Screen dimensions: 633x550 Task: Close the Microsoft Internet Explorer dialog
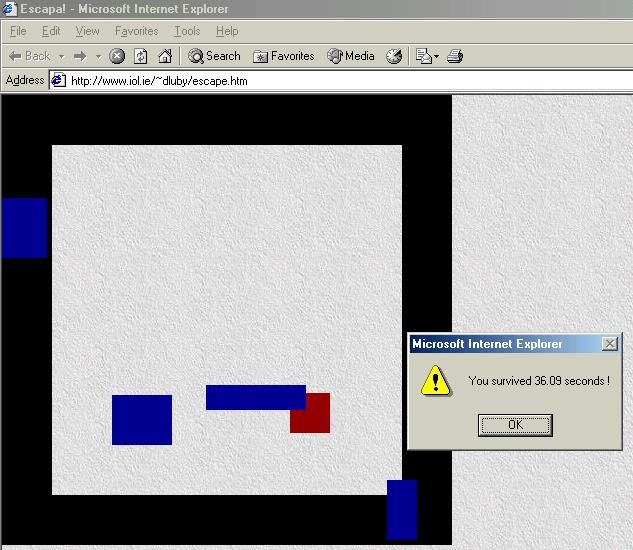610,344
